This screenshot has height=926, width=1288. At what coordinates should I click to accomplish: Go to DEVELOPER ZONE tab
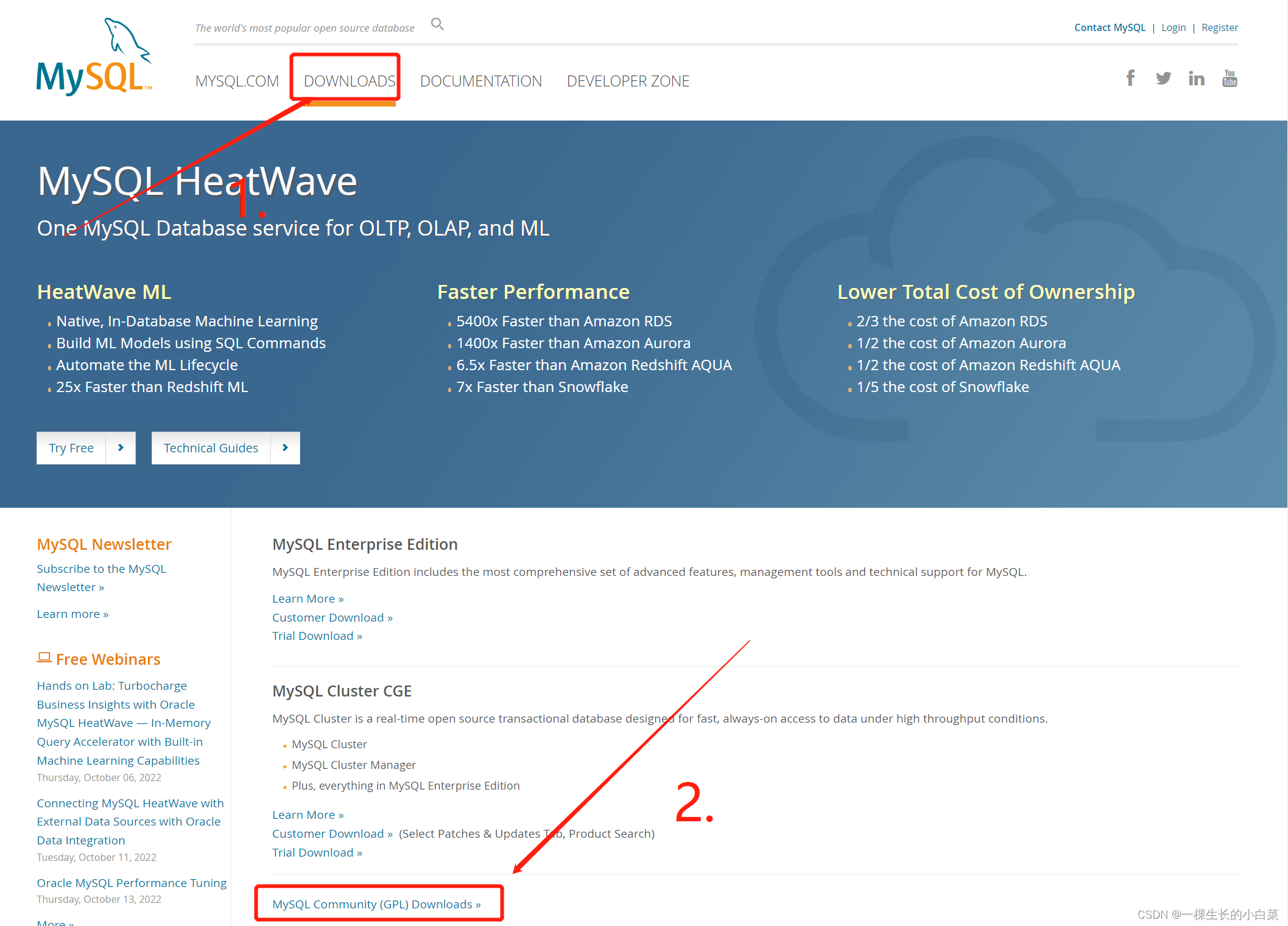(628, 81)
